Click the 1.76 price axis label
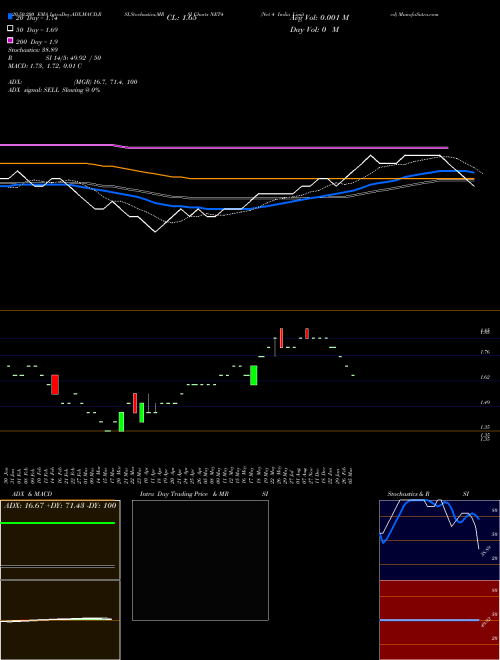 click(x=485, y=352)
